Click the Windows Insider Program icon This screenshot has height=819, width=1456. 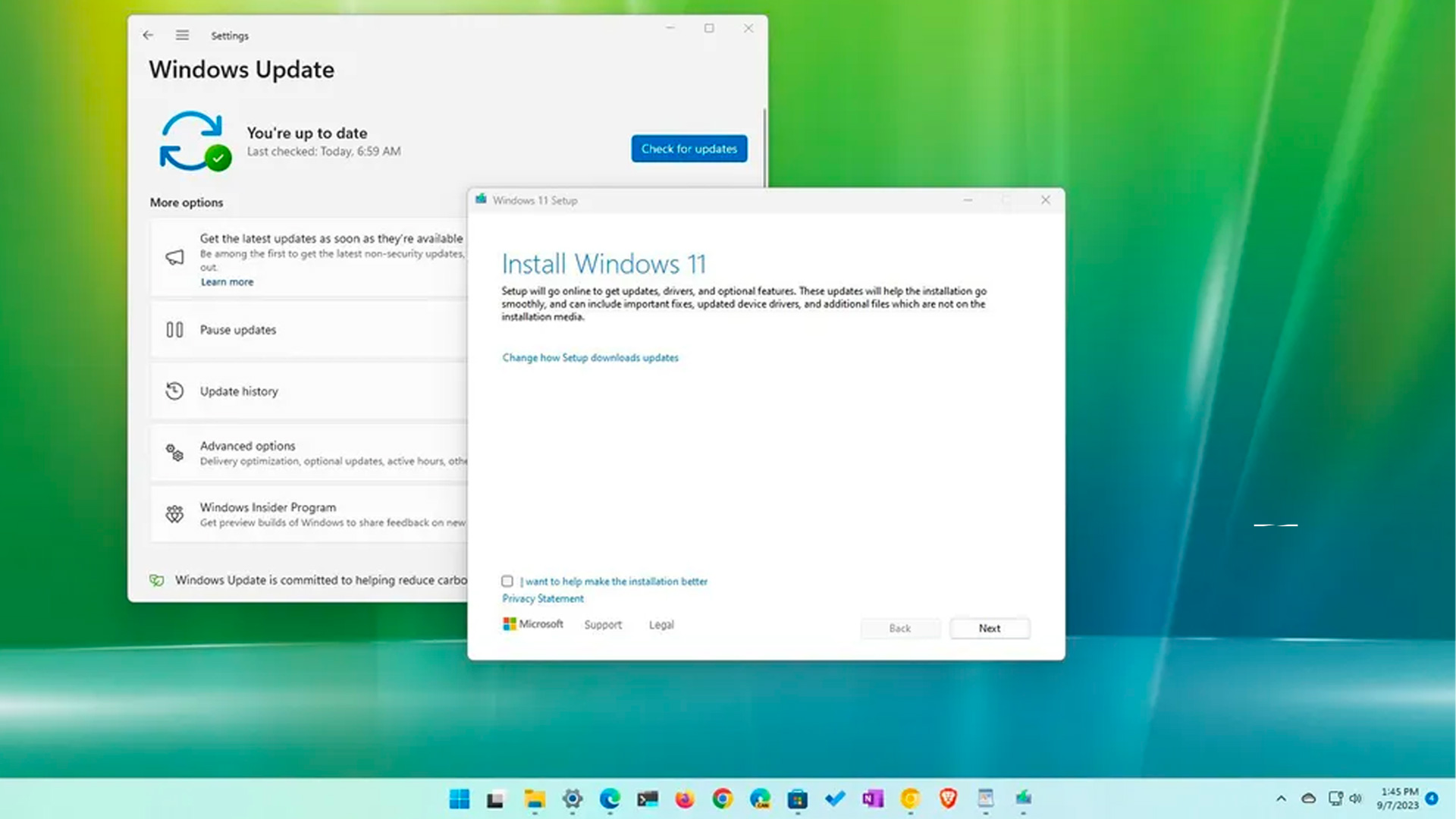(x=174, y=514)
